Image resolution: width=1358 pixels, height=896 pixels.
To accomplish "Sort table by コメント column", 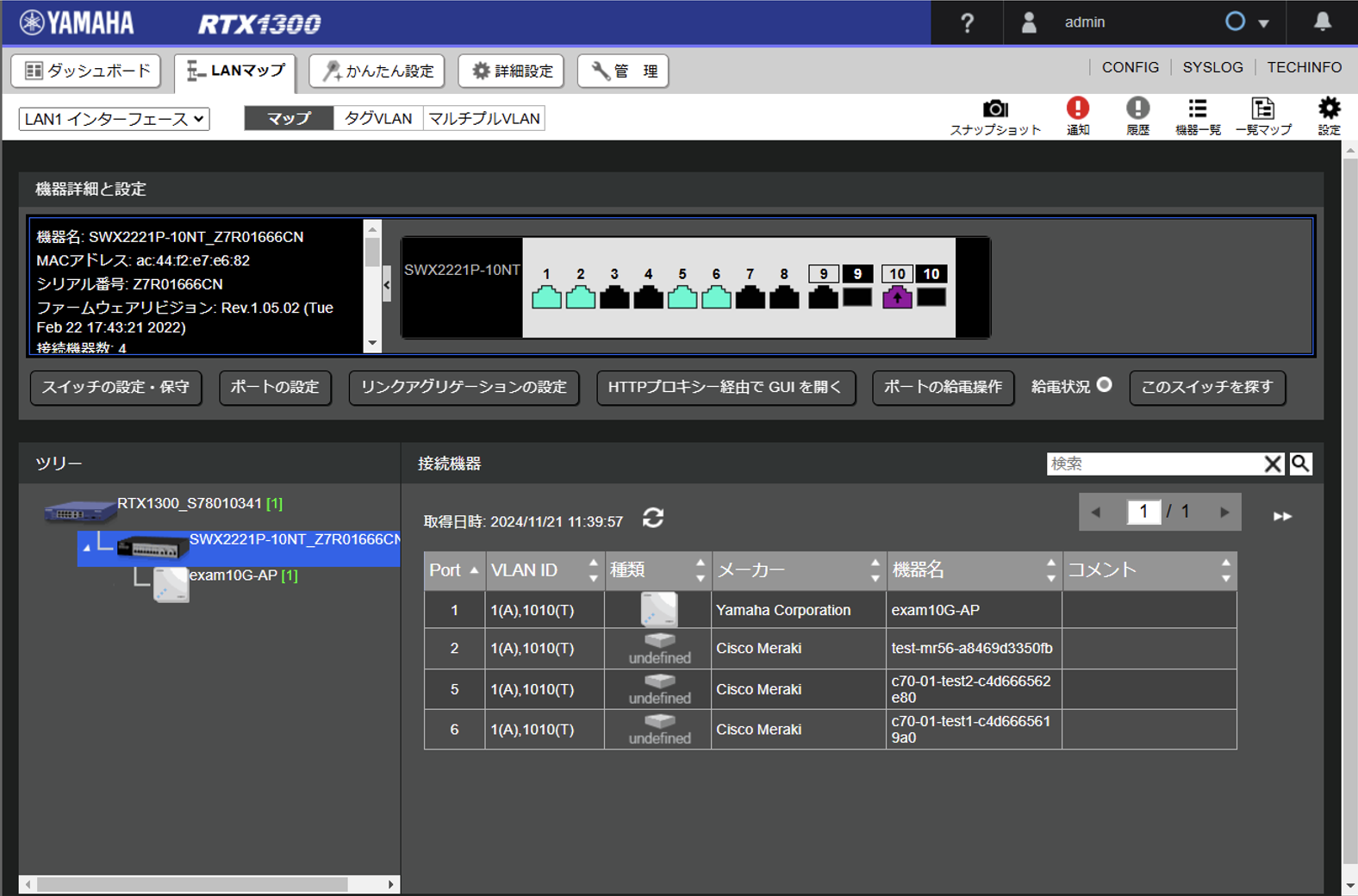I will pos(1150,570).
